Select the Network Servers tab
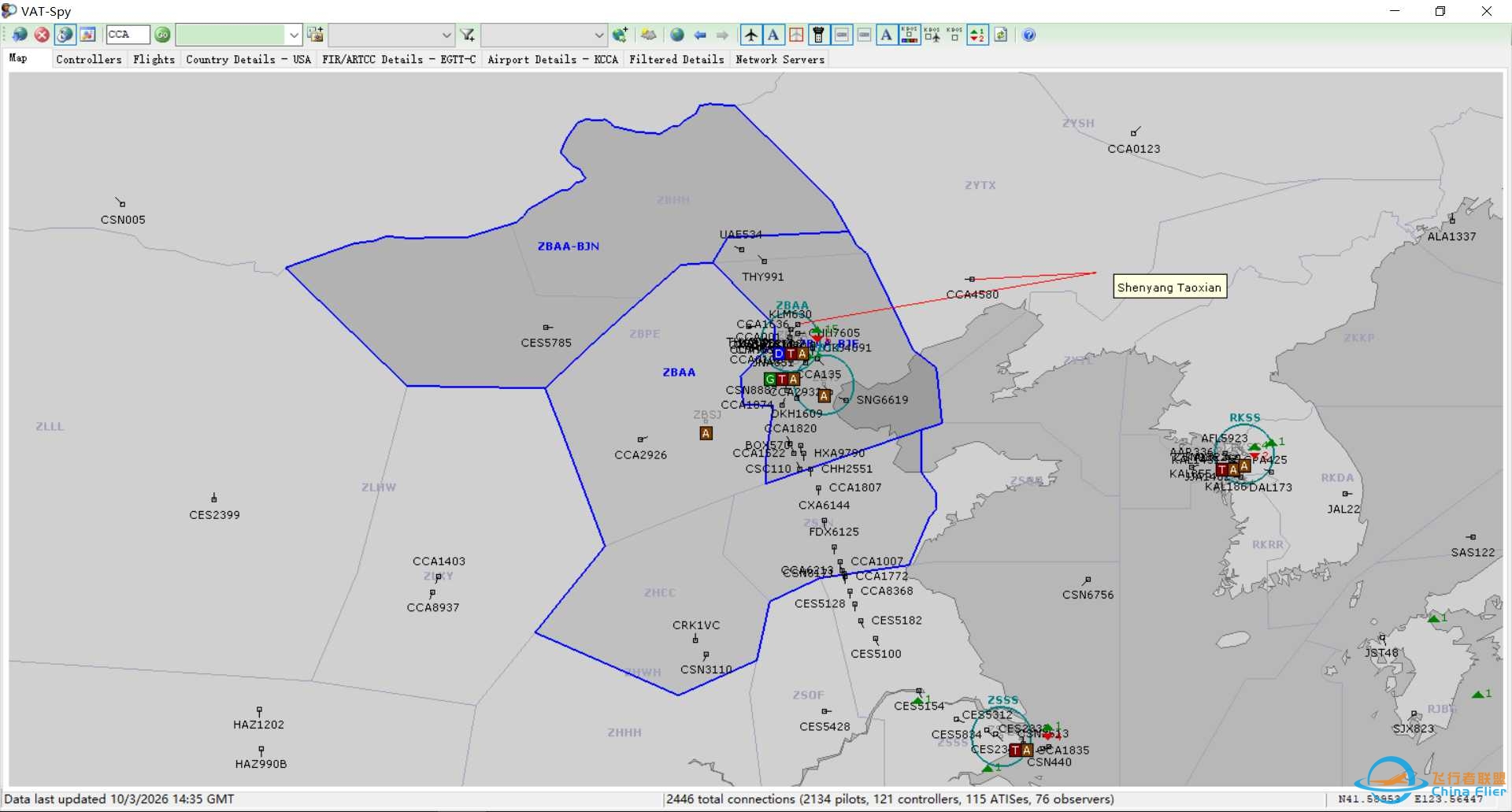 pyautogui.click(x=780, y=59)
